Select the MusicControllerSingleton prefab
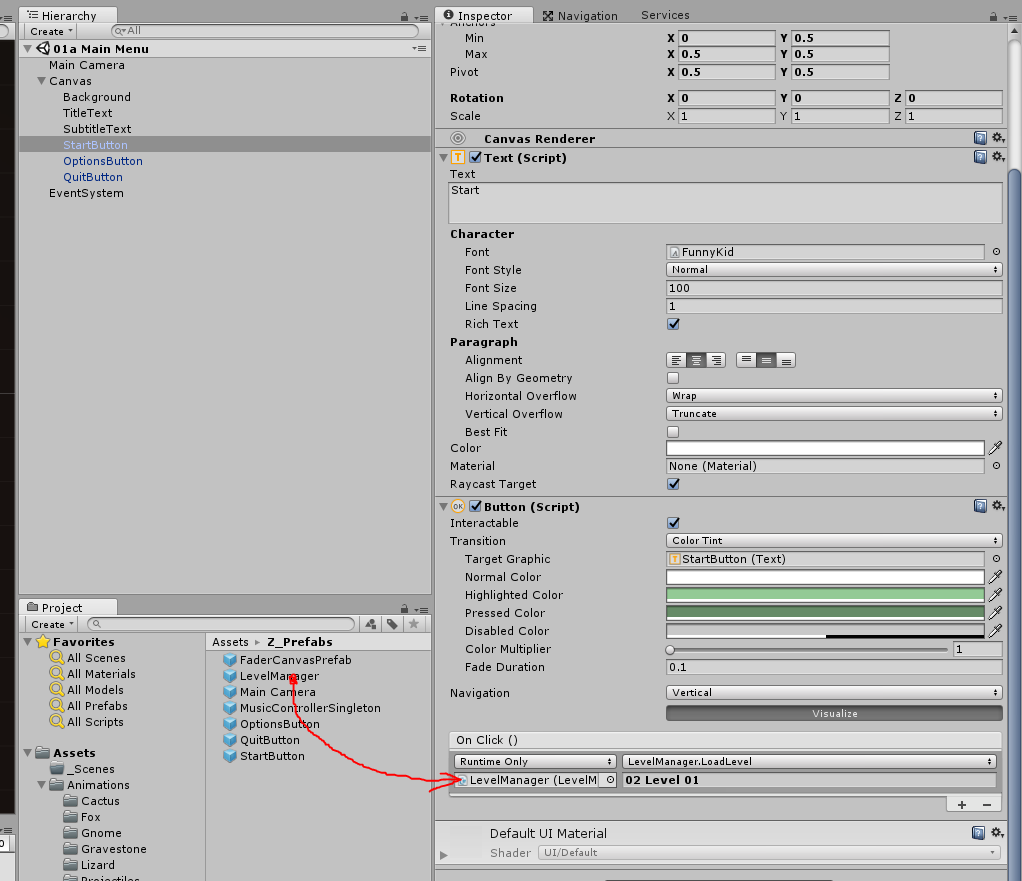Viewport: 1022px width, 881px height. click(311, 708)
